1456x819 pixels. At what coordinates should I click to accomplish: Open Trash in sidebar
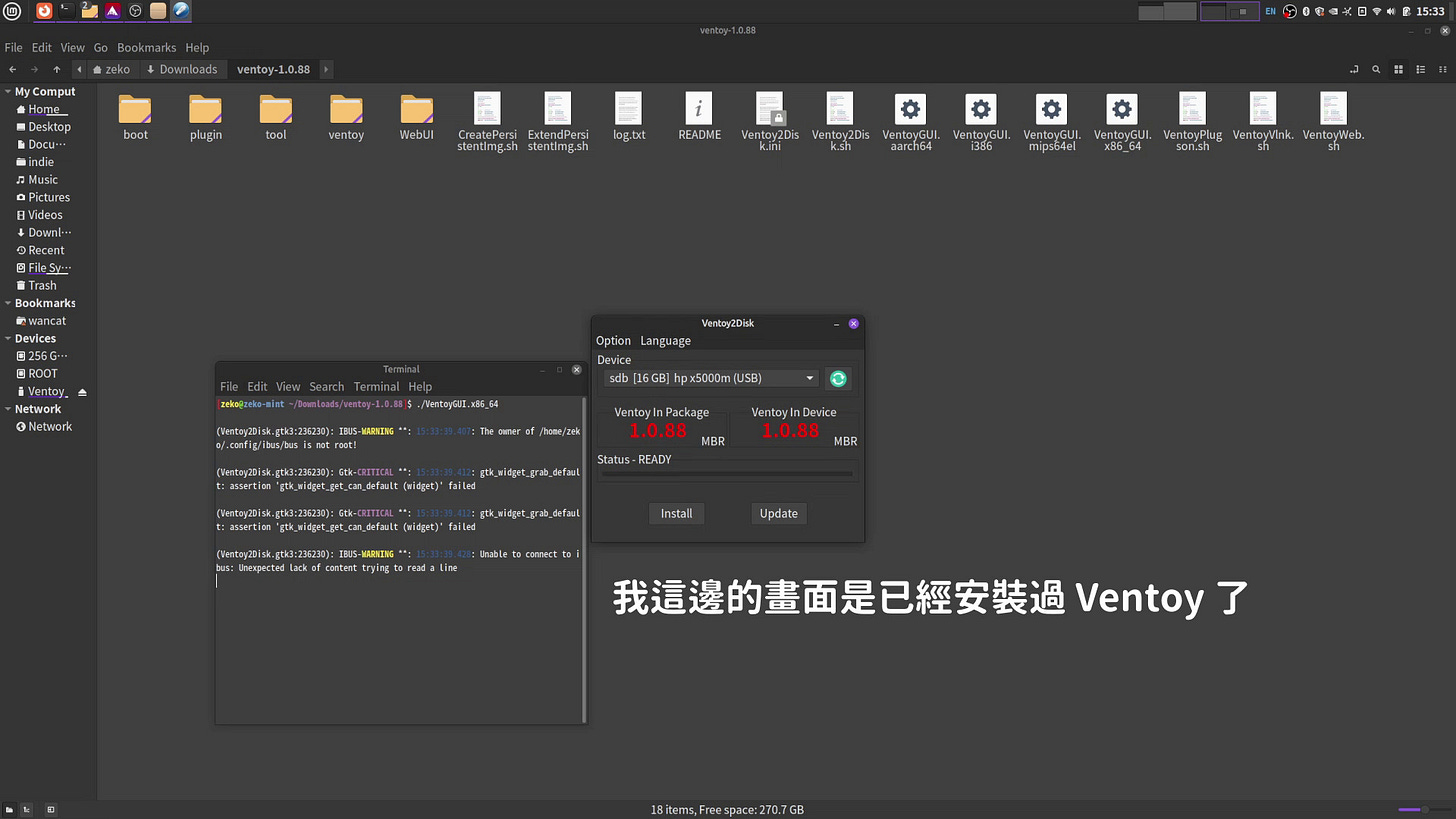point(42,285)
